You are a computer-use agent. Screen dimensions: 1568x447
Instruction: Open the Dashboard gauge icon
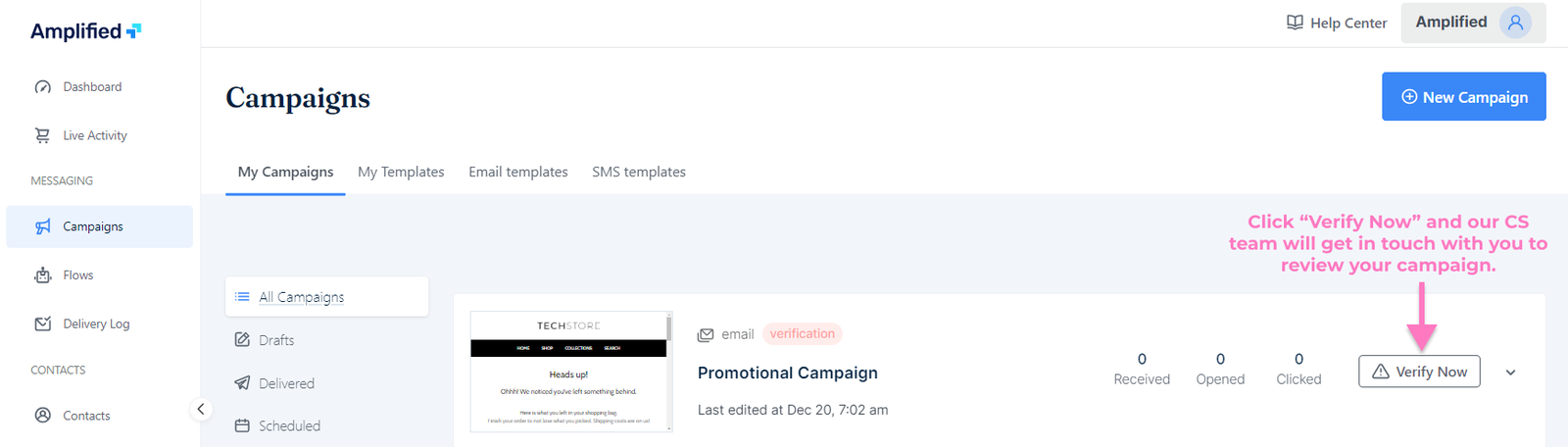[43, 87]
